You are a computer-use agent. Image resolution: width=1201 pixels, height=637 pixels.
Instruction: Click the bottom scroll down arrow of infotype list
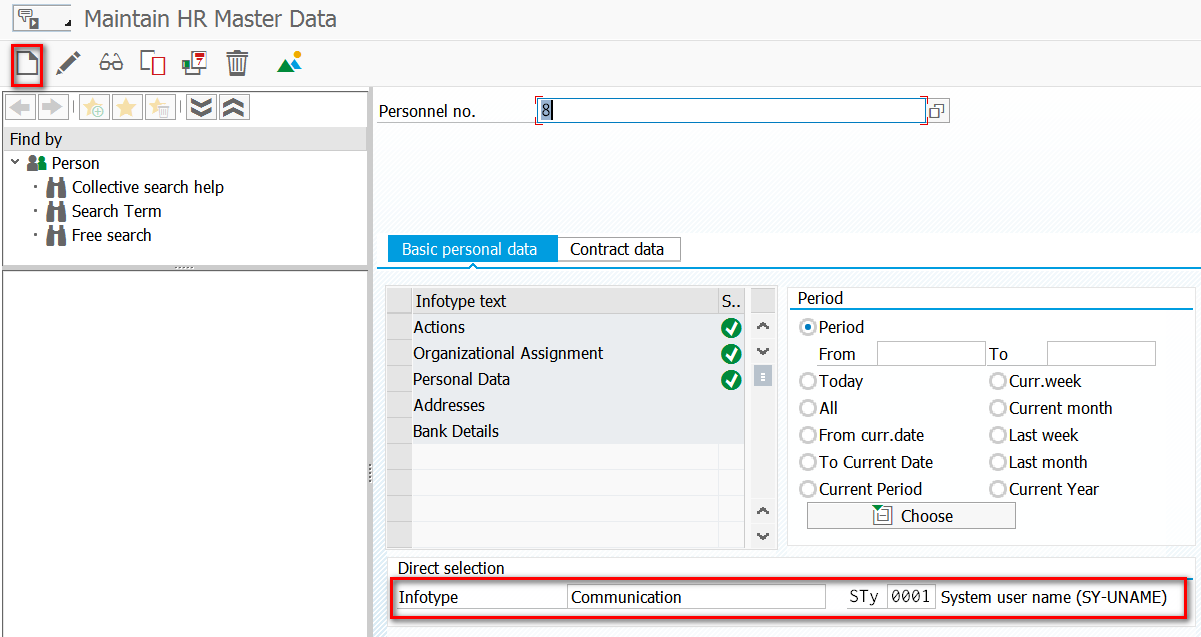(763, 536)
